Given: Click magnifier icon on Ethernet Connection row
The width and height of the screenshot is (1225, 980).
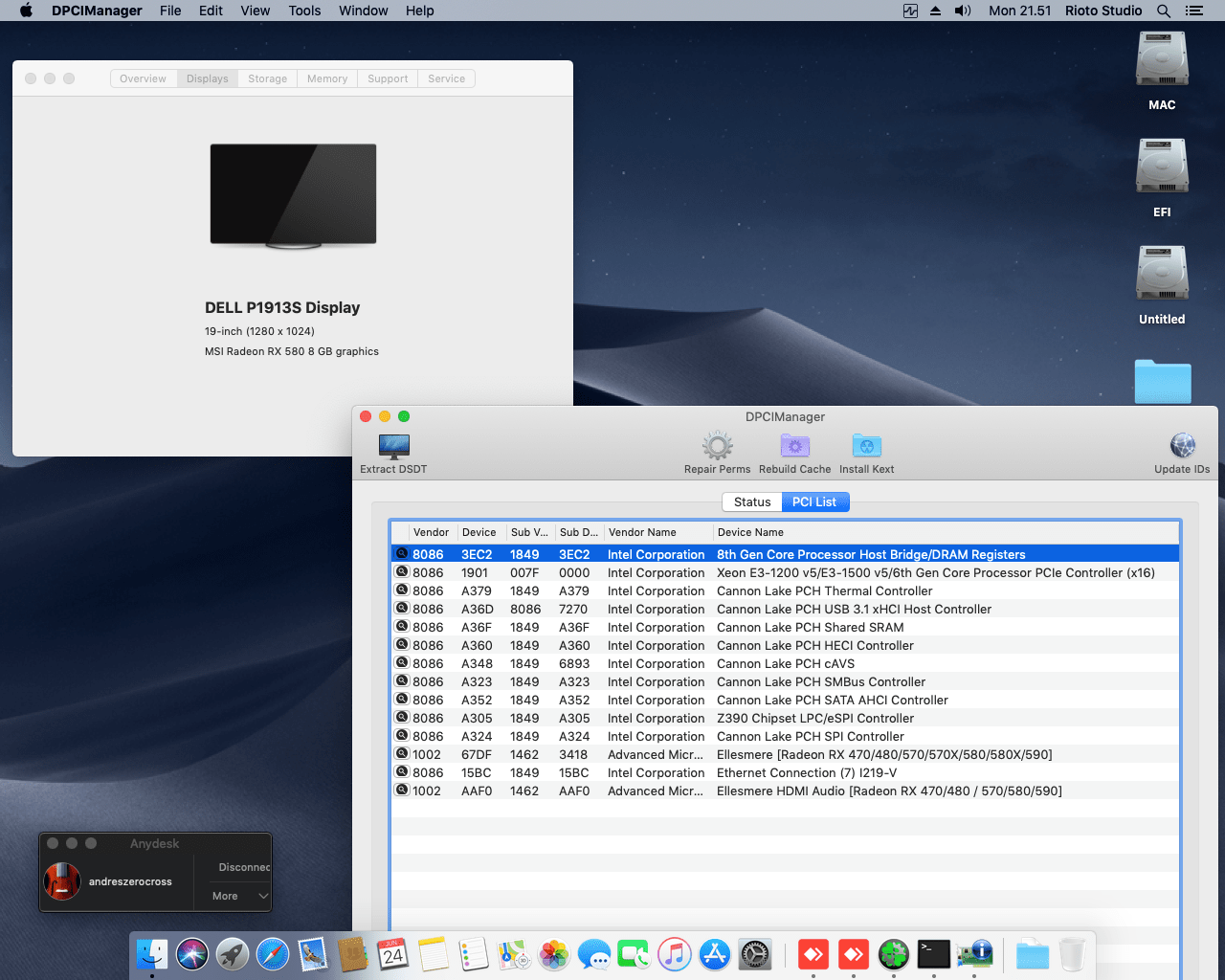Looking at the screenshot, I should pos(403,772).
